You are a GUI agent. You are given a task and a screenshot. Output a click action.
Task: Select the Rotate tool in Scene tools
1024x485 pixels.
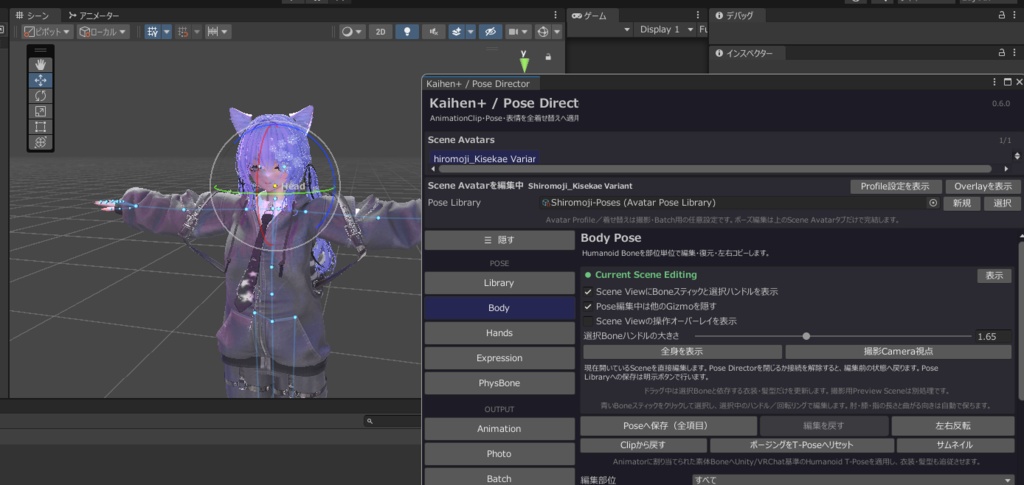[40, 96]
